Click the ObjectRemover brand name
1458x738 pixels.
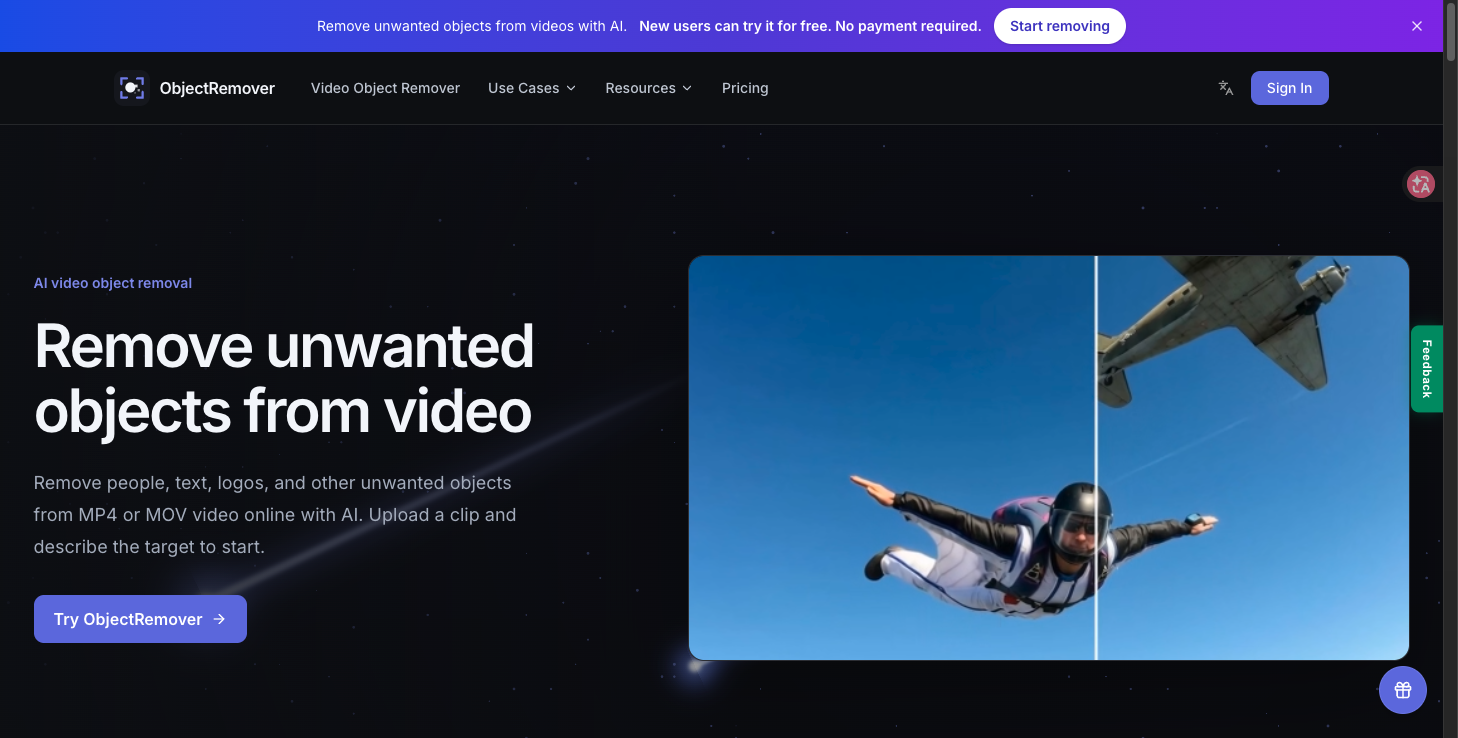(217, 88)
